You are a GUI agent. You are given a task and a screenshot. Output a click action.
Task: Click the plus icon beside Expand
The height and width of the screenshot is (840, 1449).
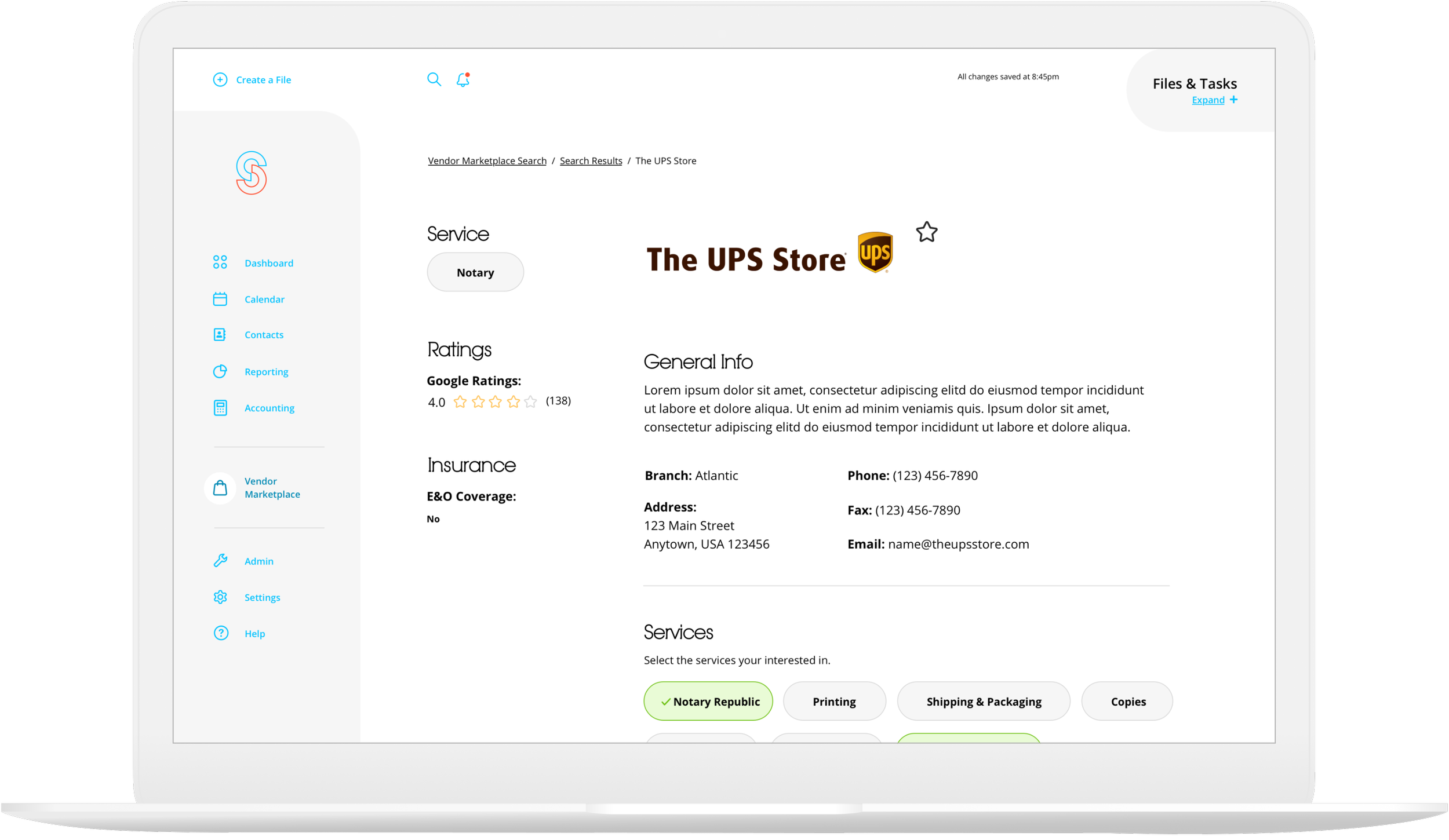pyautogui.click(x=1233, y=100)
